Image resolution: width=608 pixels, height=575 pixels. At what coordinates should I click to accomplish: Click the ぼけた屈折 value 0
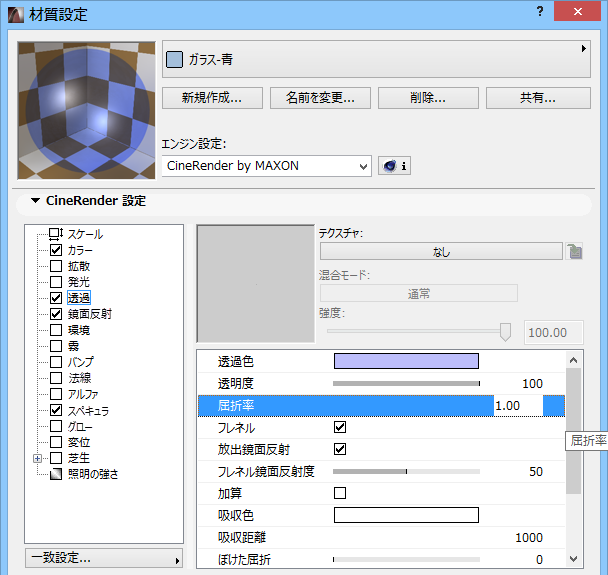coord(539,559)
